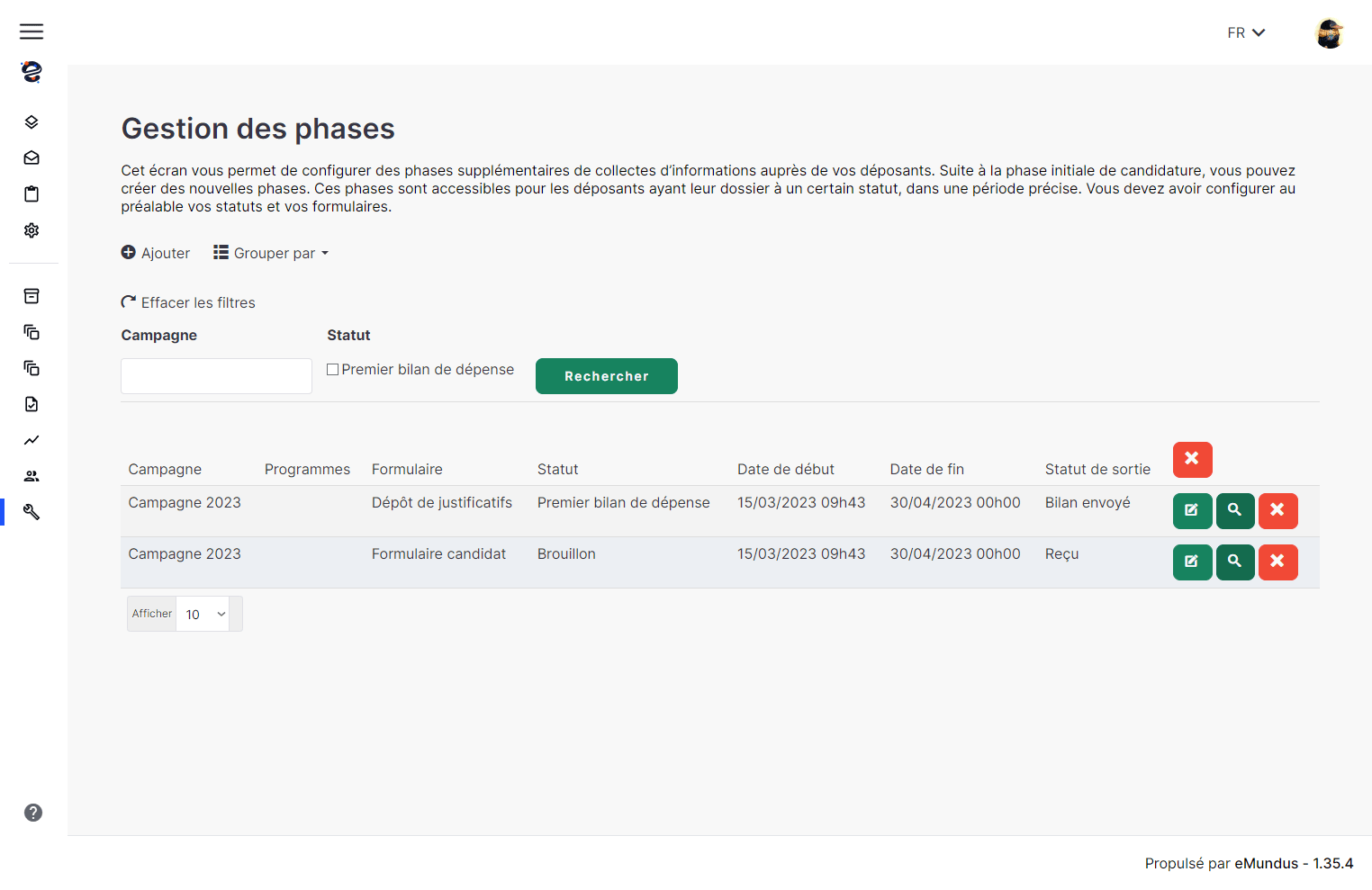Open the messages envelope icon in the sidebar
This screenshot has height=890, width=1372.
[32, 157]
